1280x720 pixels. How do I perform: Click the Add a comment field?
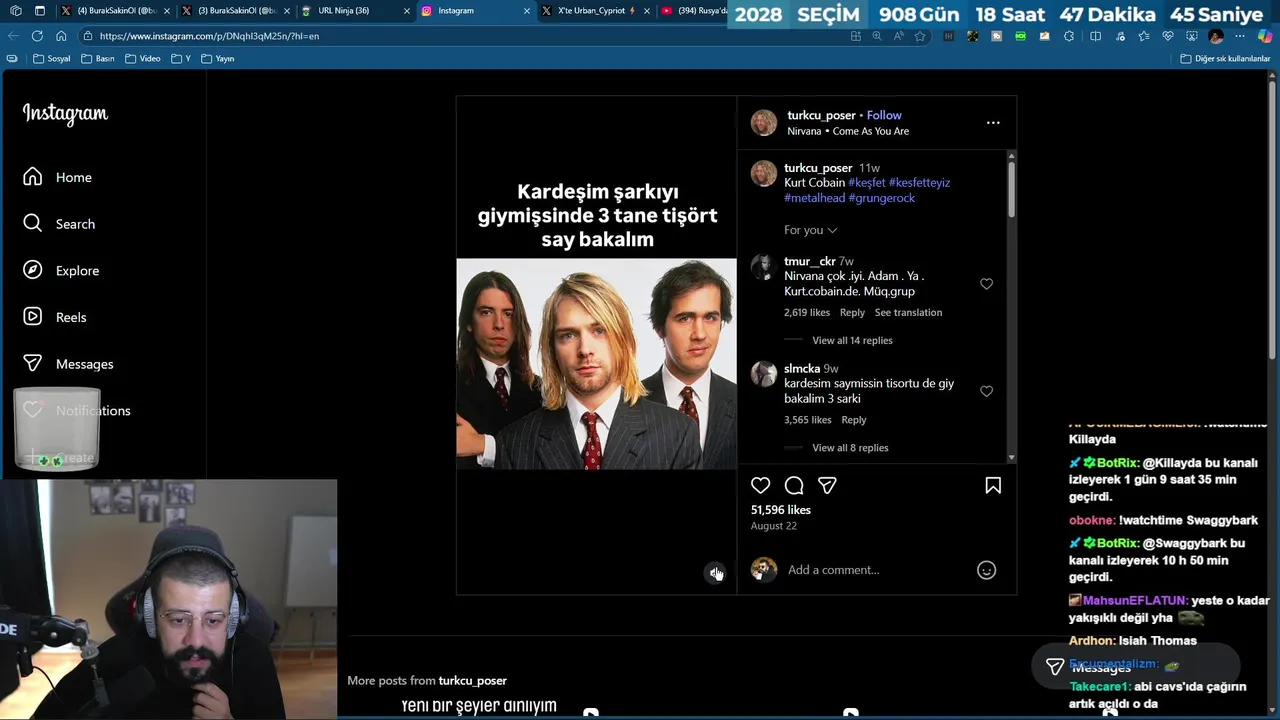point(878,570)
